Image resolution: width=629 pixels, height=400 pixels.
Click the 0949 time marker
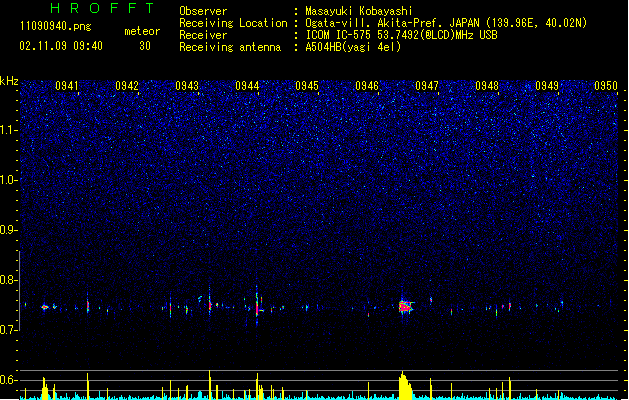pos(547,86)
